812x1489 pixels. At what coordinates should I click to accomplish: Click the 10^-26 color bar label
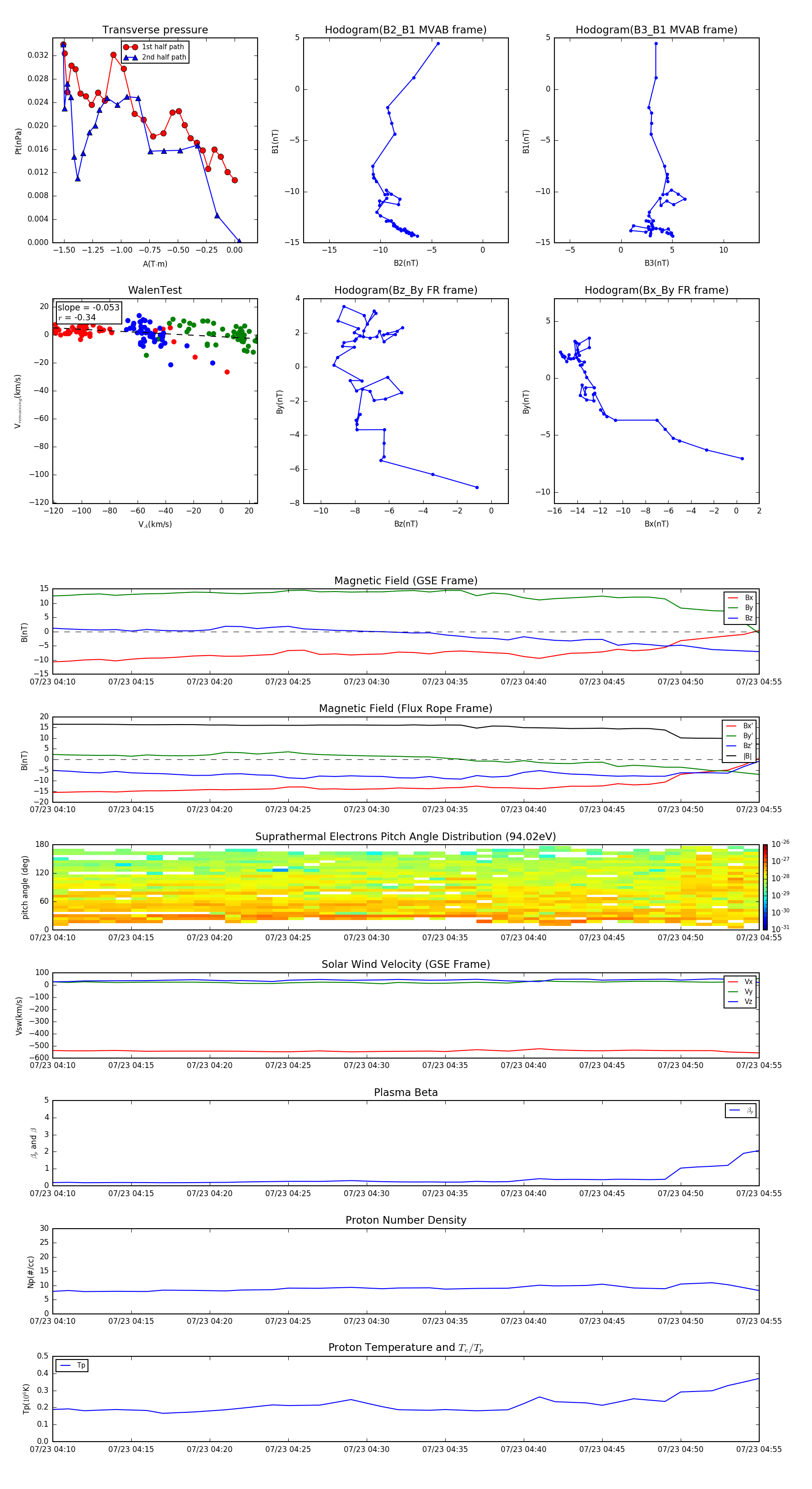point(780,844)
